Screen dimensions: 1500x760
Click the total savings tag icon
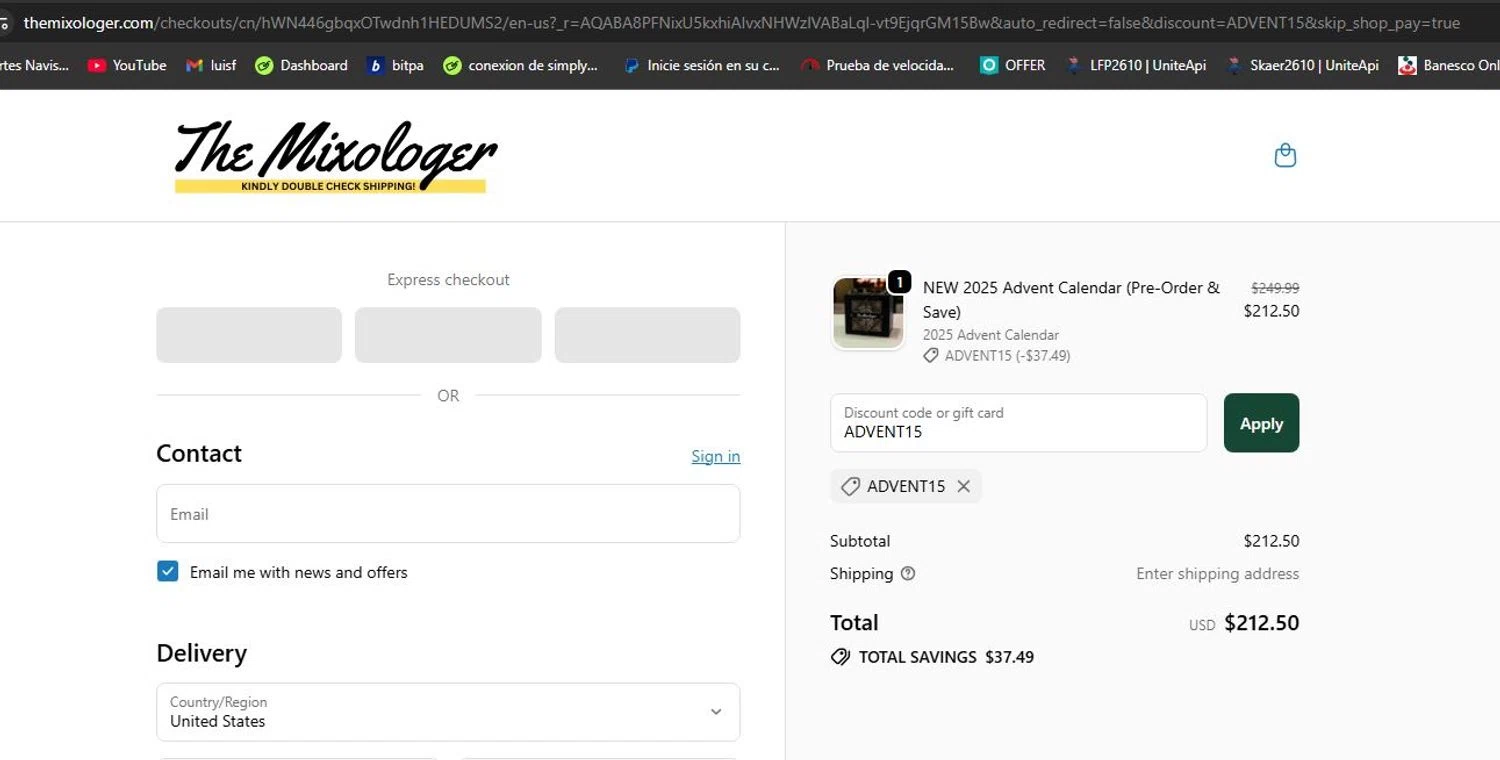point(840,657)
